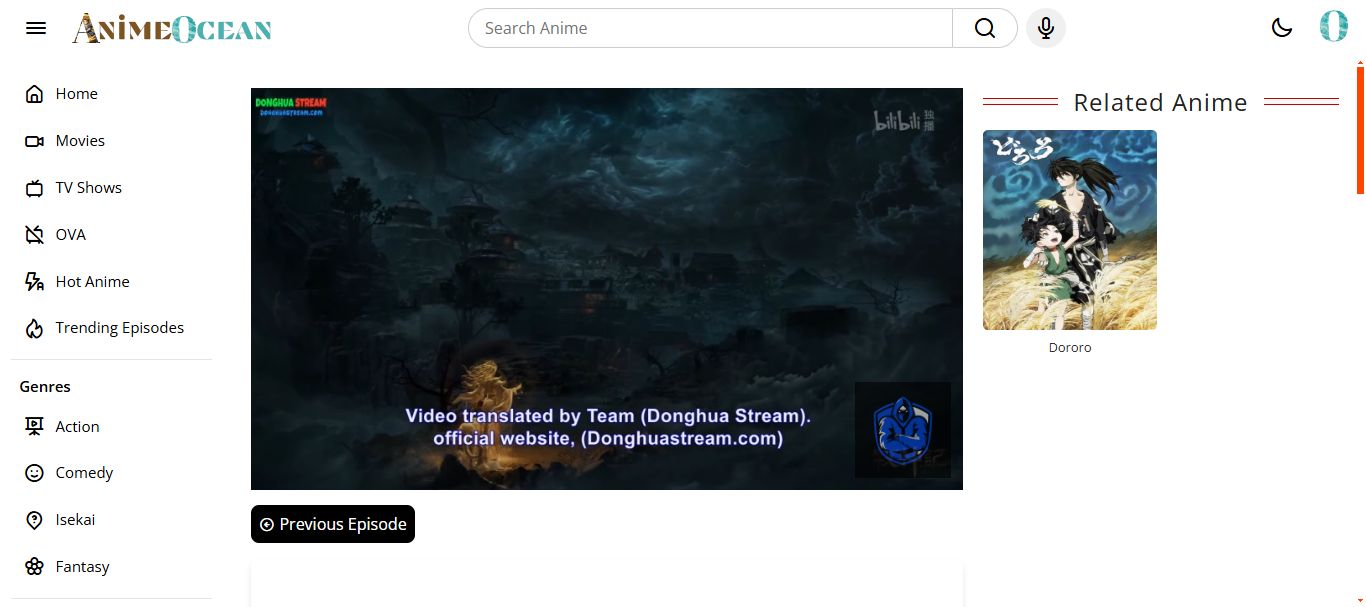Viewport: 1366px width, 607px height.
Task: Select the Action genre
Action: pyautogui.click(x=78, y=427)
